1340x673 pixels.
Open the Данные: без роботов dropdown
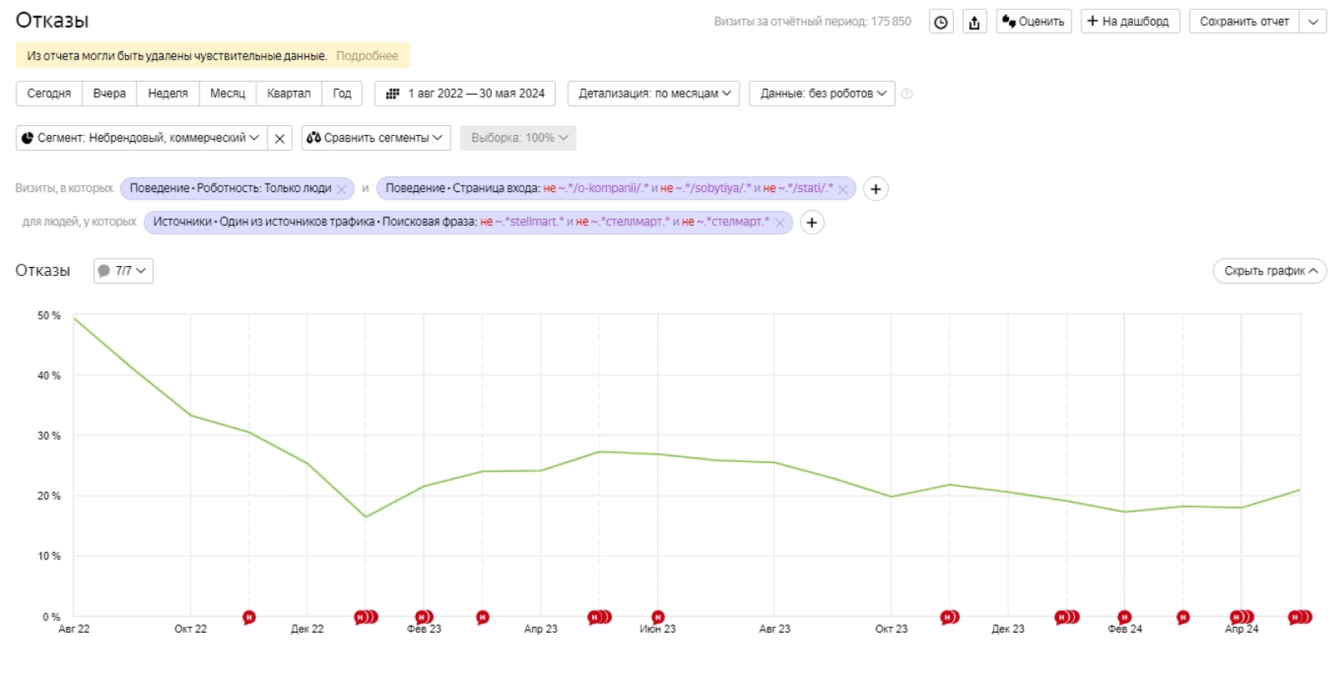point(822,94)
